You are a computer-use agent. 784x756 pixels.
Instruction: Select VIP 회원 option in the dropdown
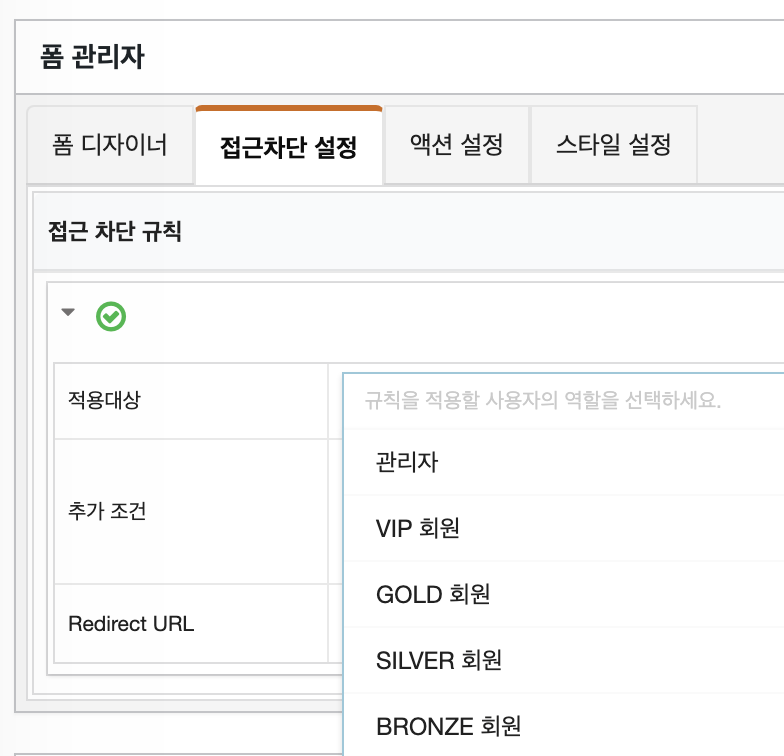tap(564, 528)
